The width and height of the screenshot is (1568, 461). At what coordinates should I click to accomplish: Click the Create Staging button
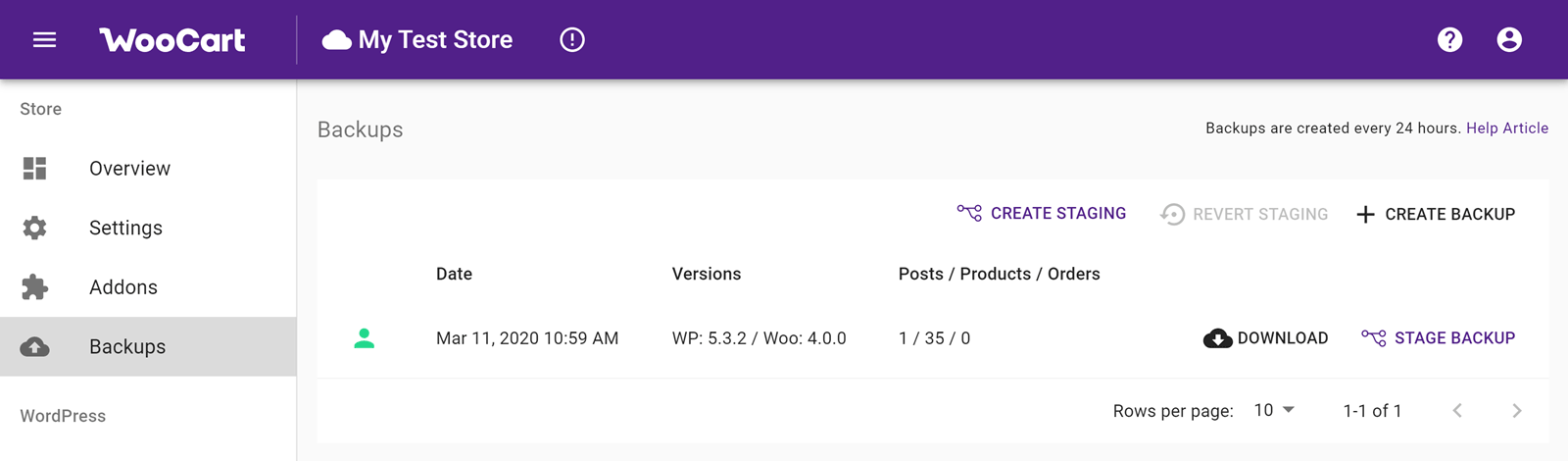click(1042, 214)
